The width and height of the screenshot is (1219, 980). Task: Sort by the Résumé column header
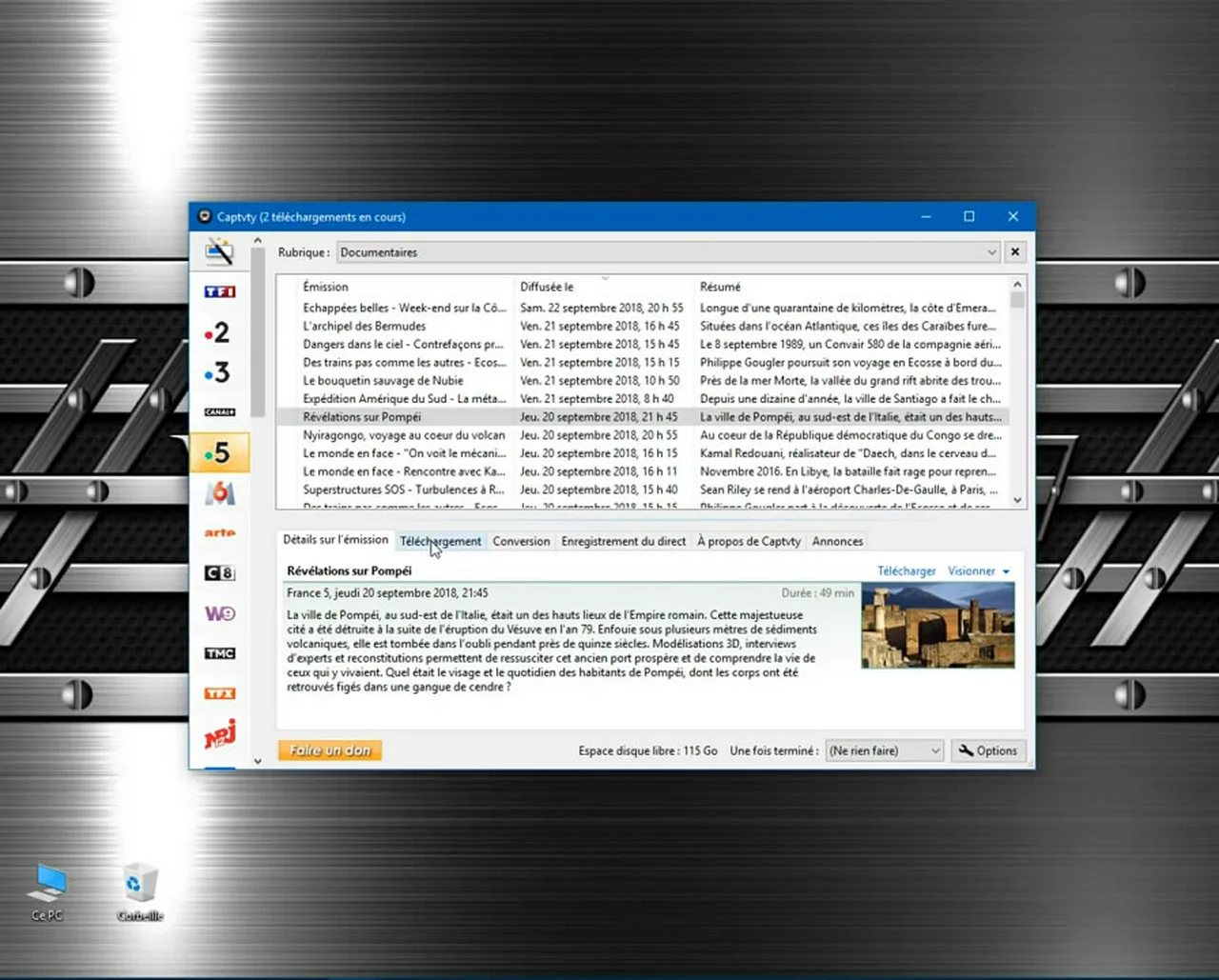click(849, 287)
